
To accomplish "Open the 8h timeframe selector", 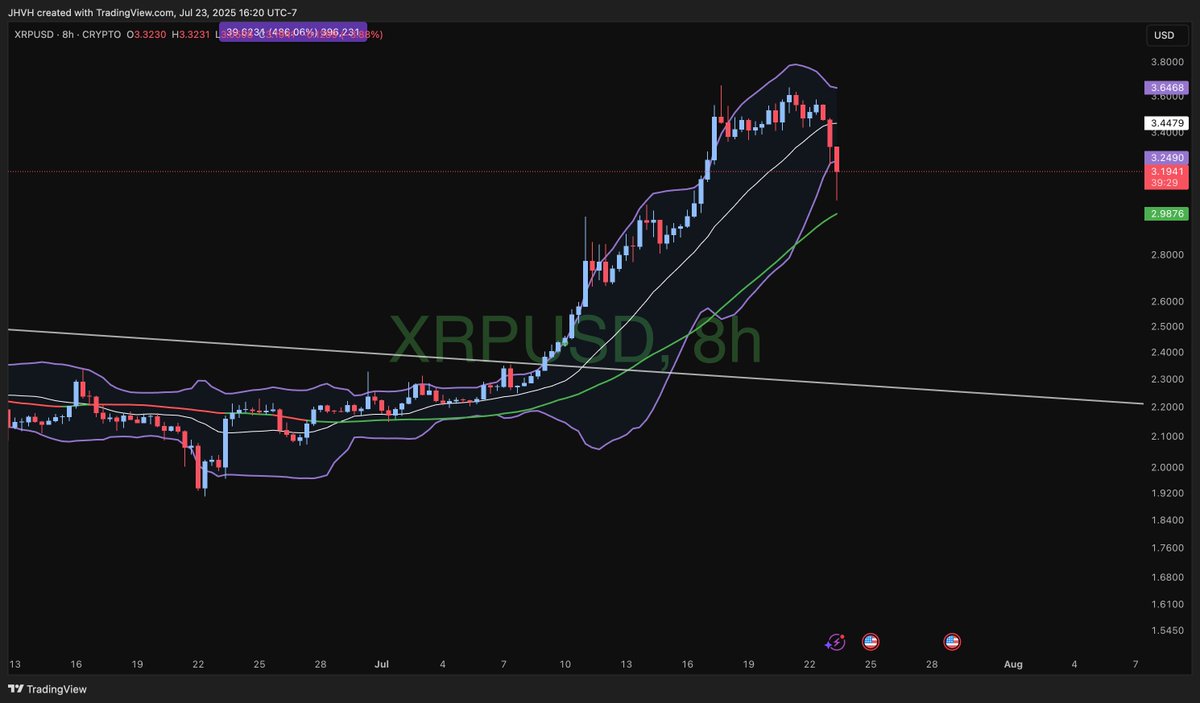I will click(68, 33).
